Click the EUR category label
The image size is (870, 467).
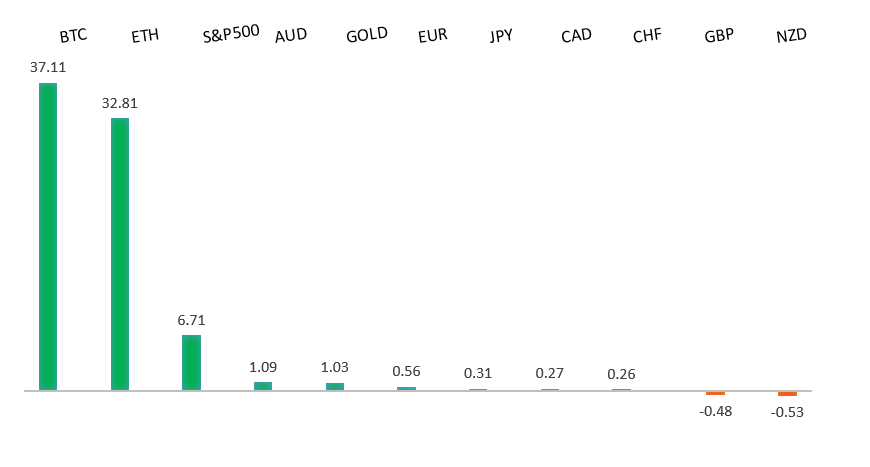pos(433,36)
